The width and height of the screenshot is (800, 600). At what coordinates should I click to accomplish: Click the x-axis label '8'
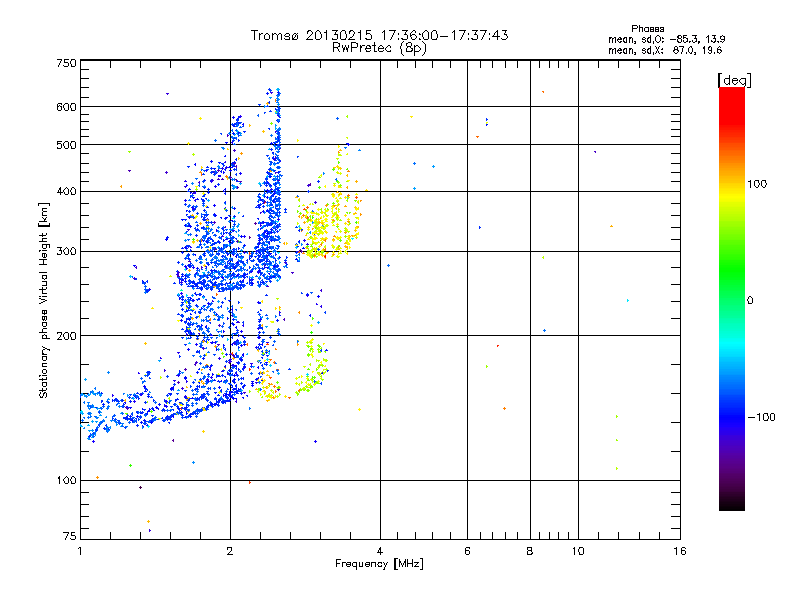pos(530,551)
